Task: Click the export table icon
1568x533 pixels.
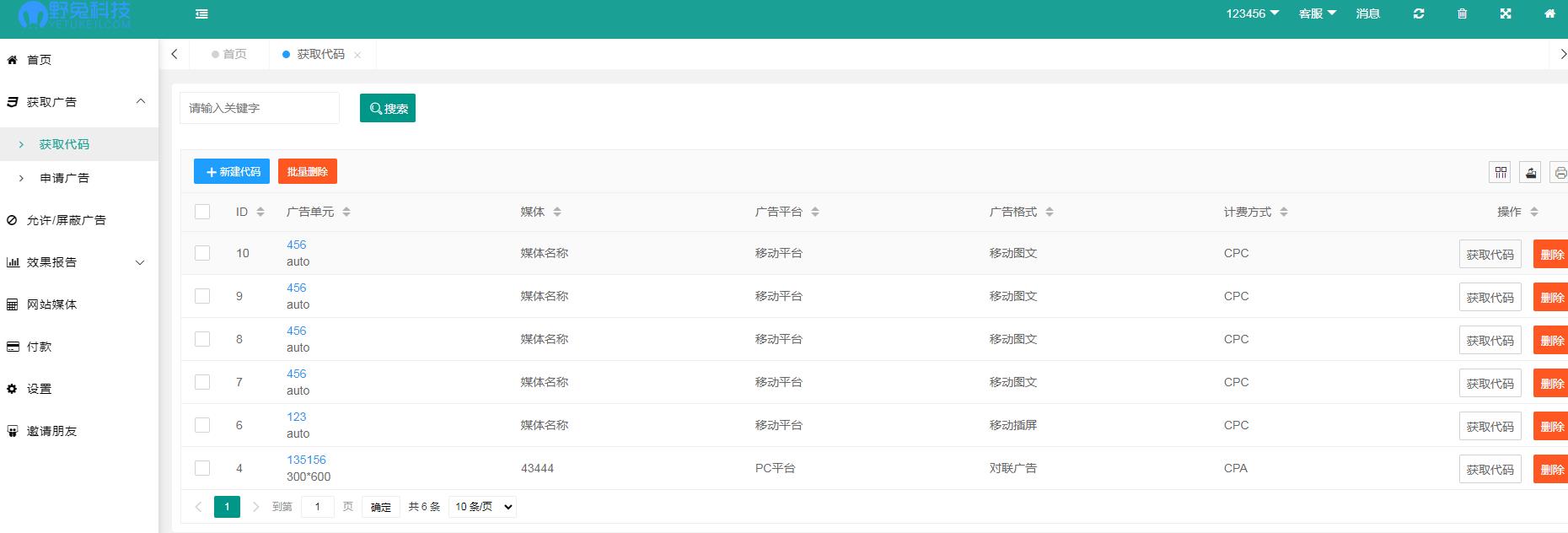Action: click(1531, 172)
